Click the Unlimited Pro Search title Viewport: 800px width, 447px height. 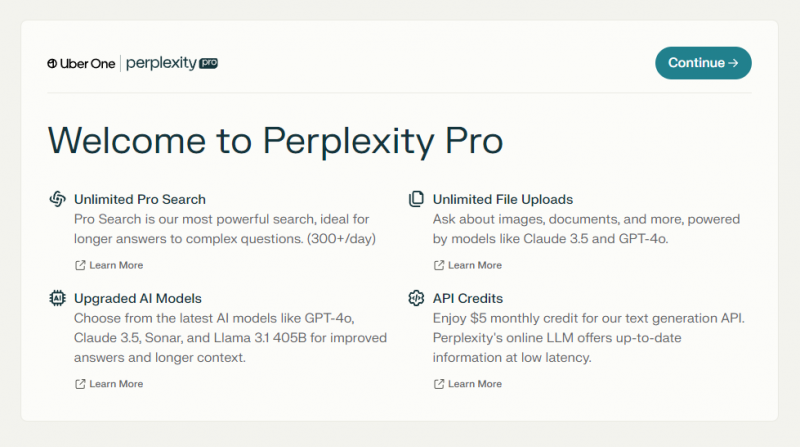140,199
